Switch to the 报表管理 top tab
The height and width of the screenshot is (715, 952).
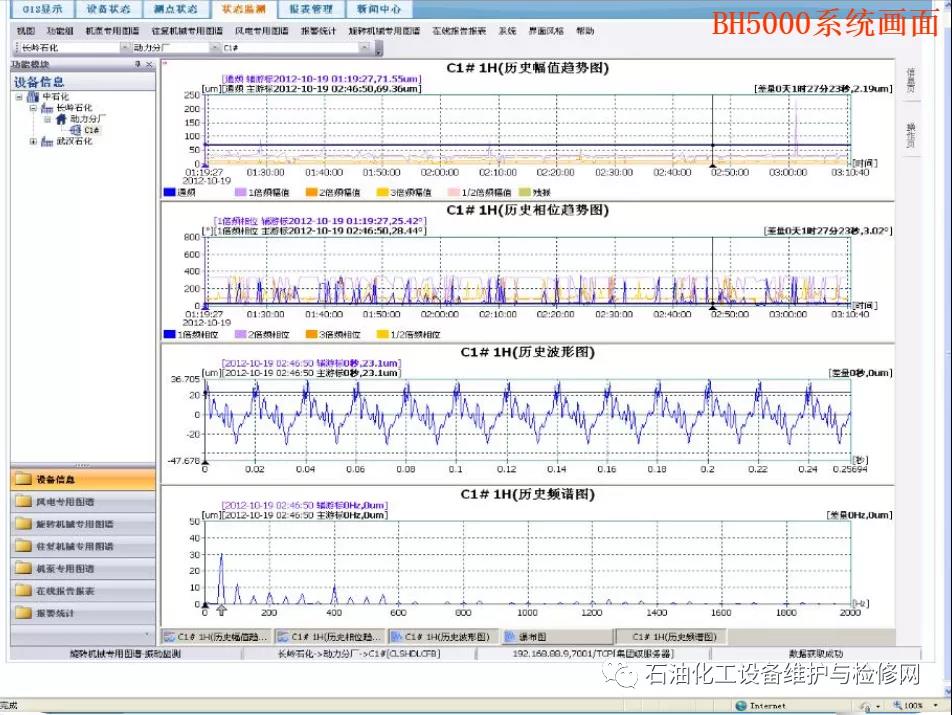[x=309, y=9]
